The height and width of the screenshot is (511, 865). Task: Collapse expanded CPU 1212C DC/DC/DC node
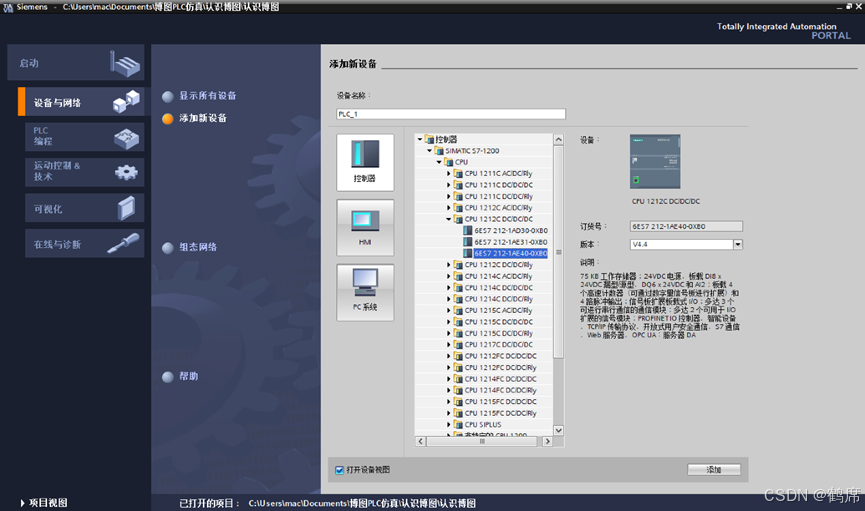pyautogui.click(x=448, y=219)
